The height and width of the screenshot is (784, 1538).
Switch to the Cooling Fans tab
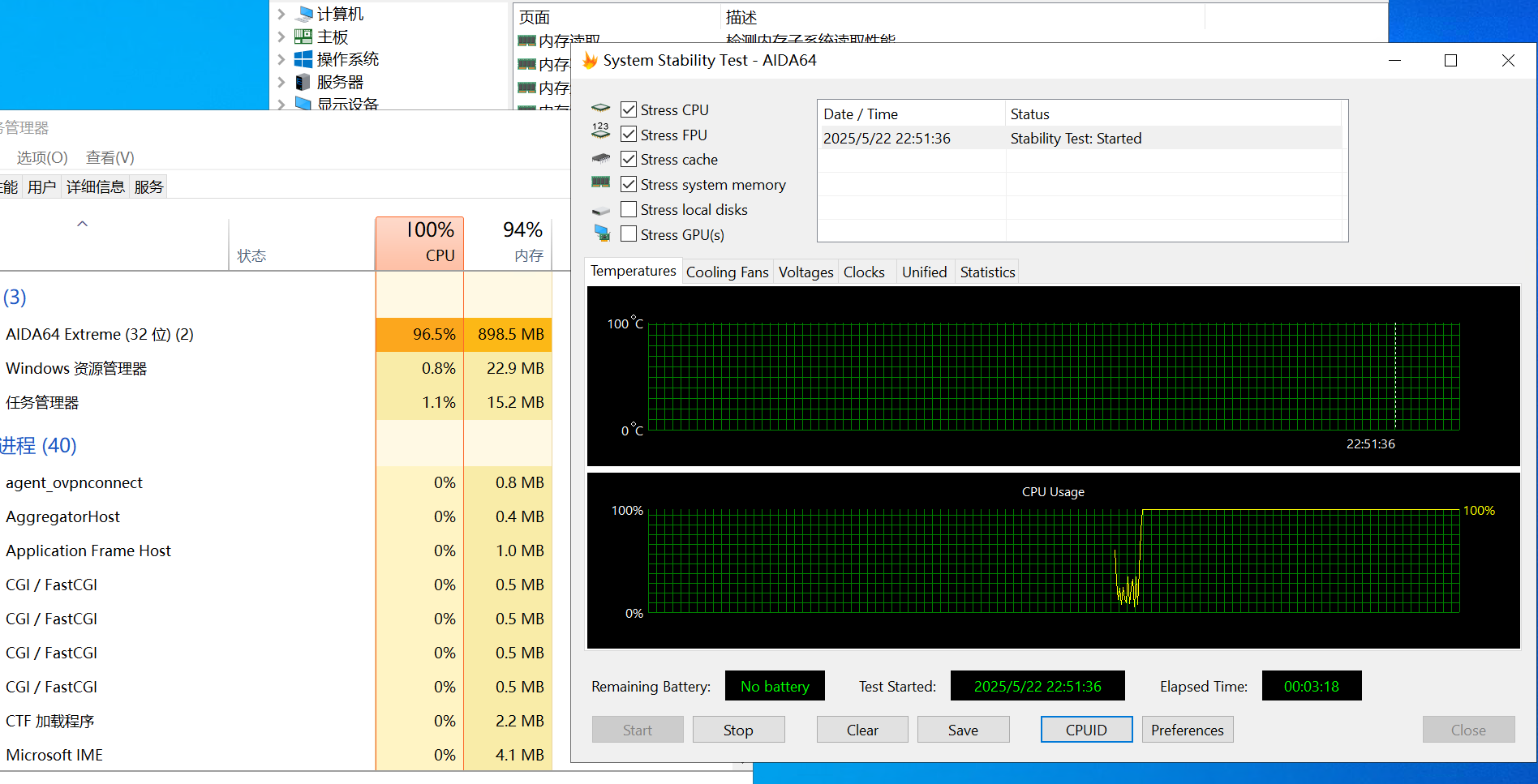pos(727,272)
